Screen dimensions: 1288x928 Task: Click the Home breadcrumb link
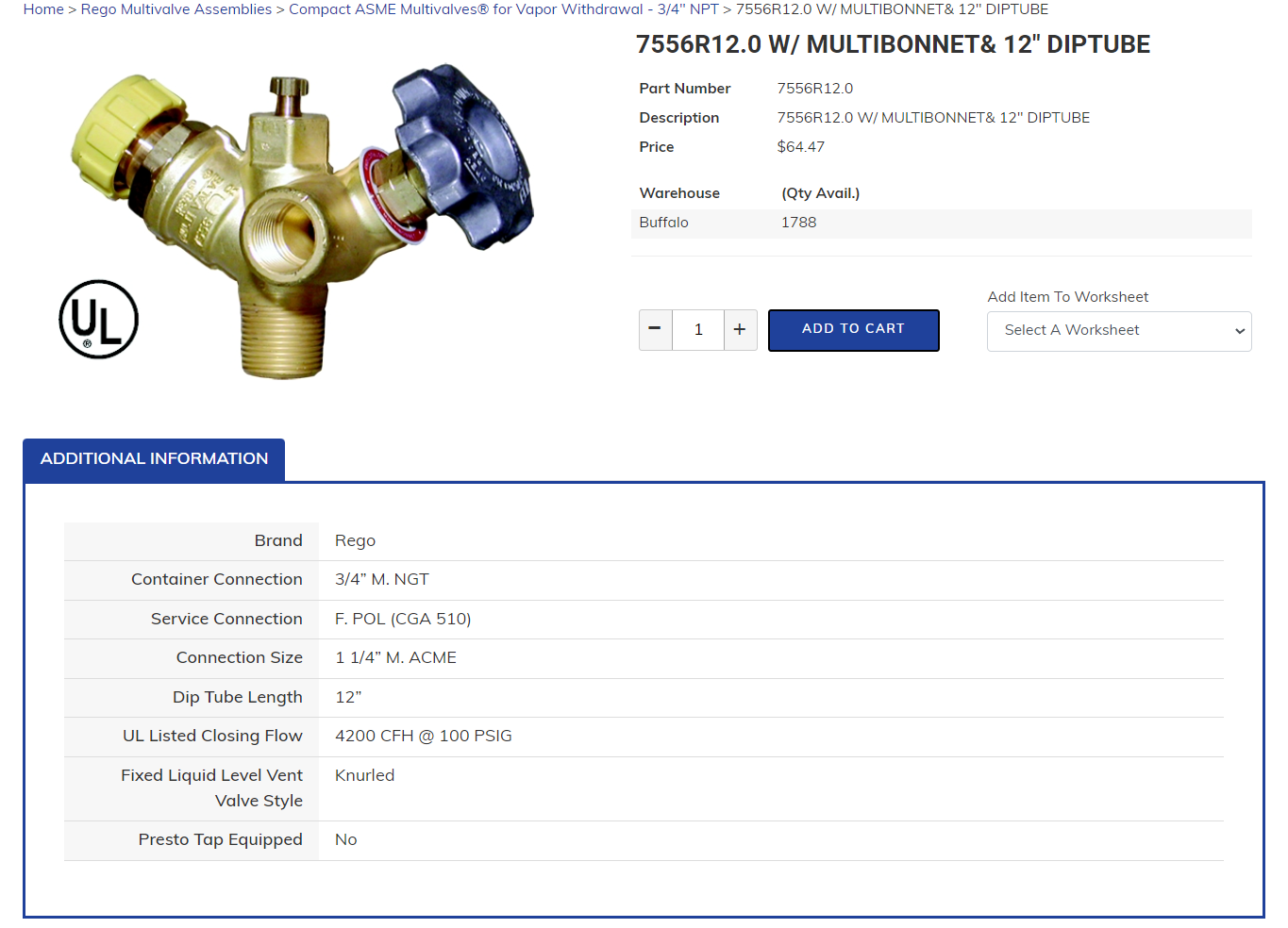[x=43, y=9]
